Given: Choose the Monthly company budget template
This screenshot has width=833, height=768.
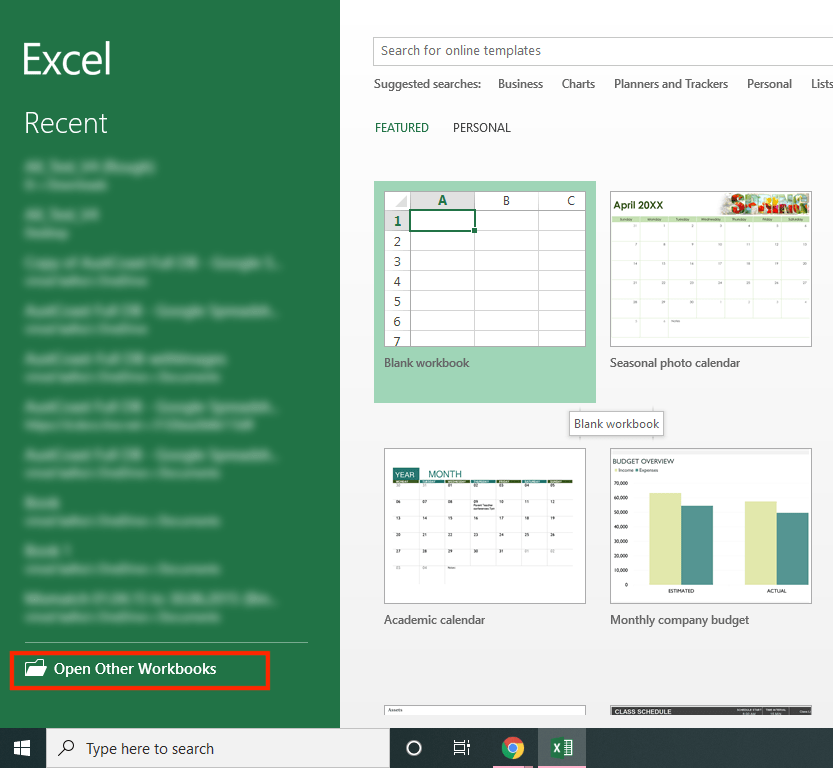Looking at the screenshot, I should (x=710, y=537).
